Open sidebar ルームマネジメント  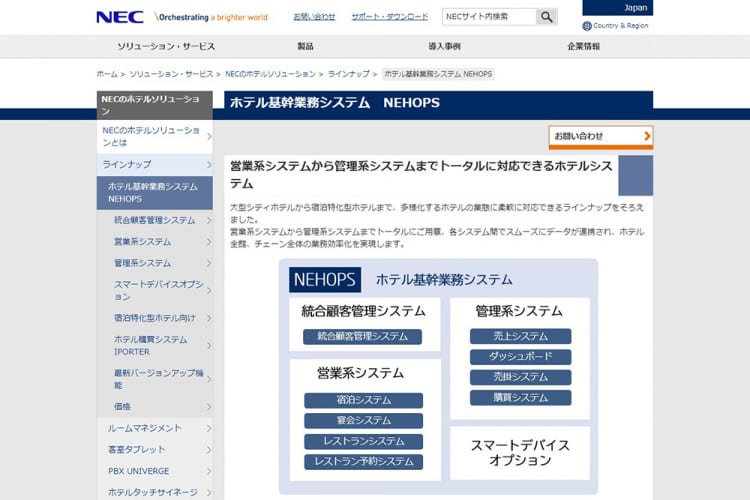pos(154,428)
